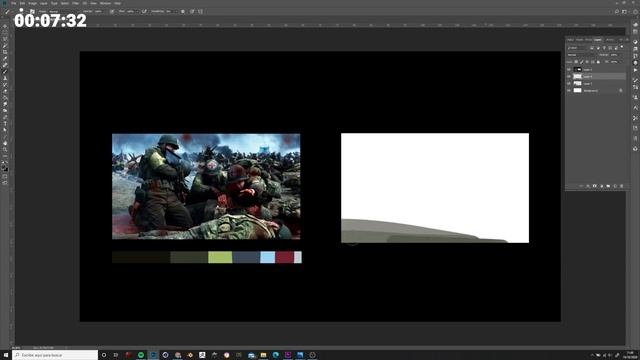This screenshot has width=640, height=360.
Task: Select the Background layer row
Action: pyautogui.click(x=596, y=90)
